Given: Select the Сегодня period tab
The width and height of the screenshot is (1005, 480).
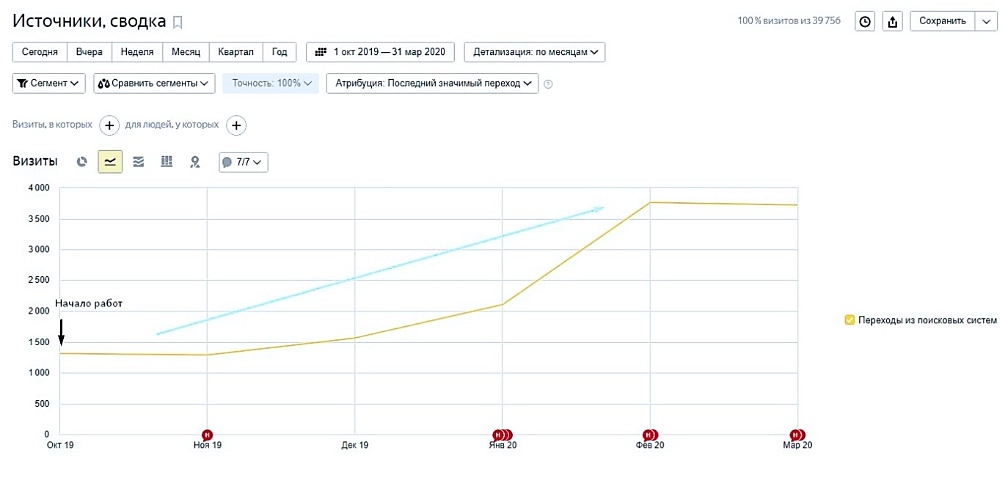Looking at the screenshot, I should pyautogui.click(x=40, y=52).
